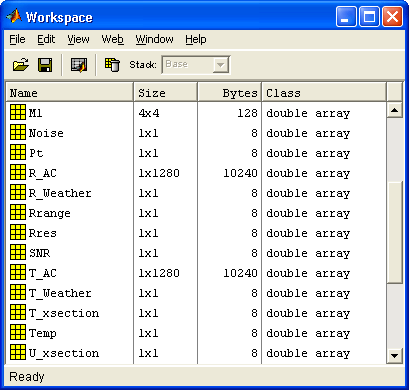Click the 4x4 size cell of M1
409x390 pixels.
pyautogui.click(x=149, y=113)
